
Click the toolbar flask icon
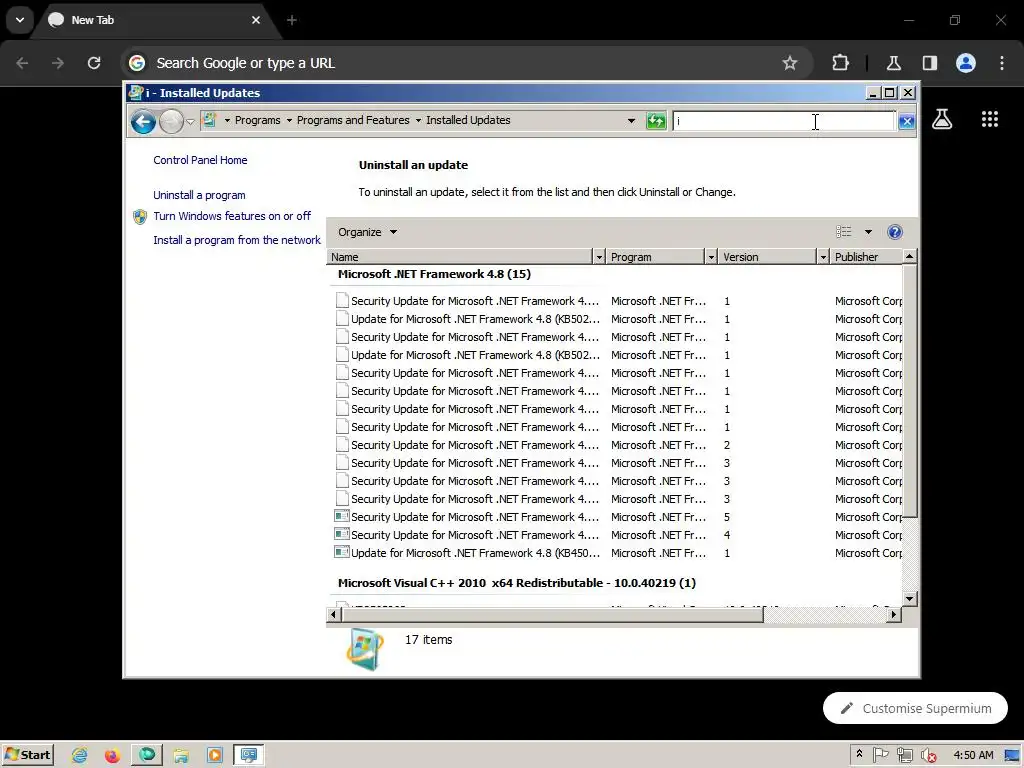pos(893,63)
